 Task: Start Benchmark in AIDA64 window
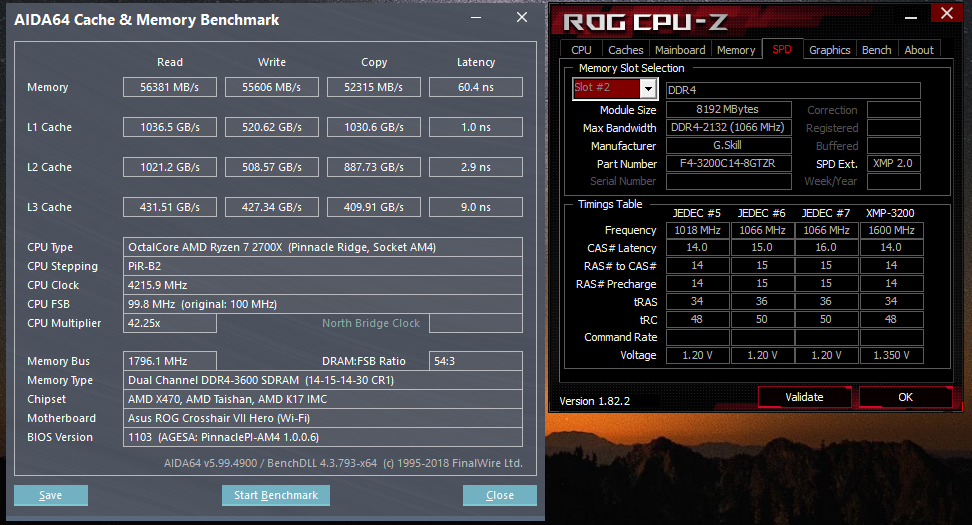[x=276, y=495]
